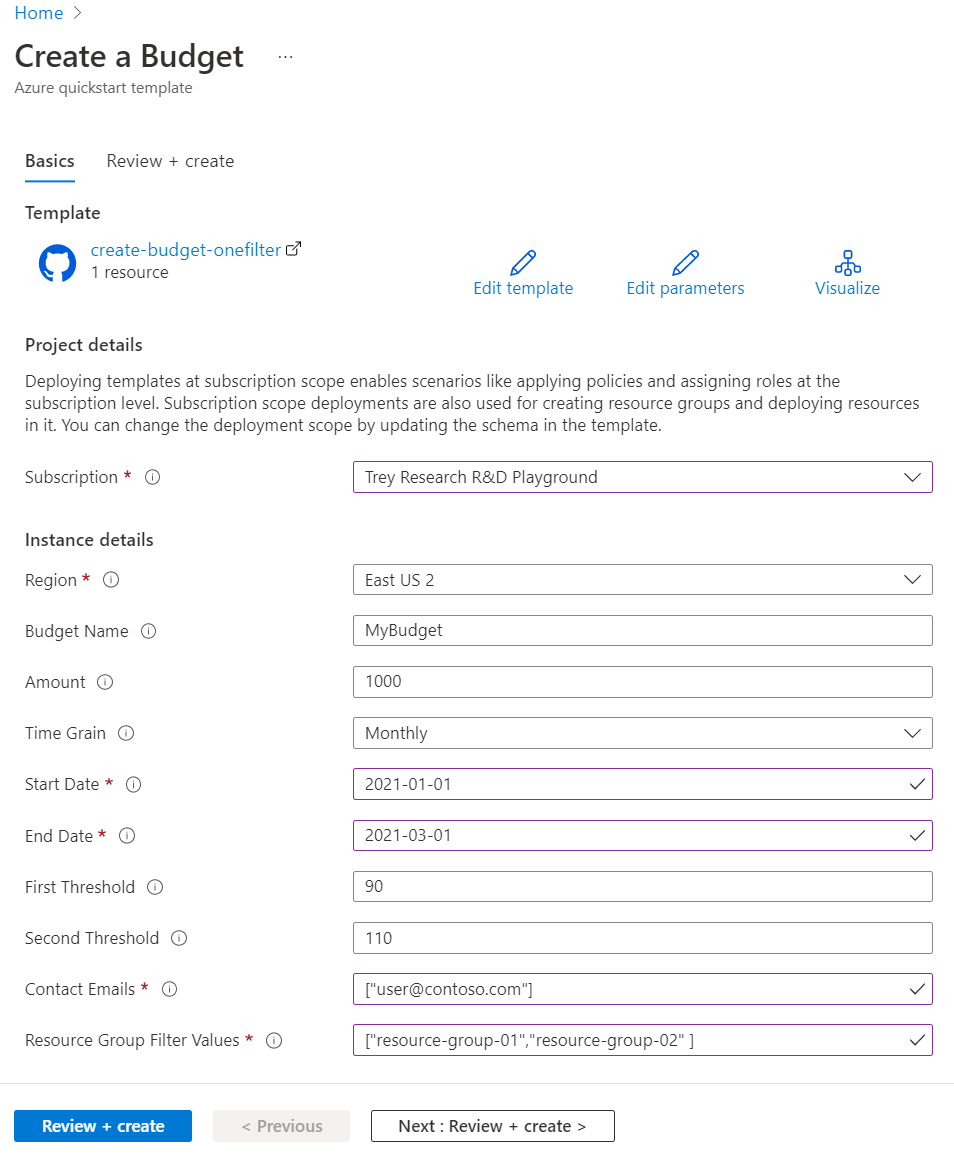
Task: Select the Basics tab
Action: (50, 161)
